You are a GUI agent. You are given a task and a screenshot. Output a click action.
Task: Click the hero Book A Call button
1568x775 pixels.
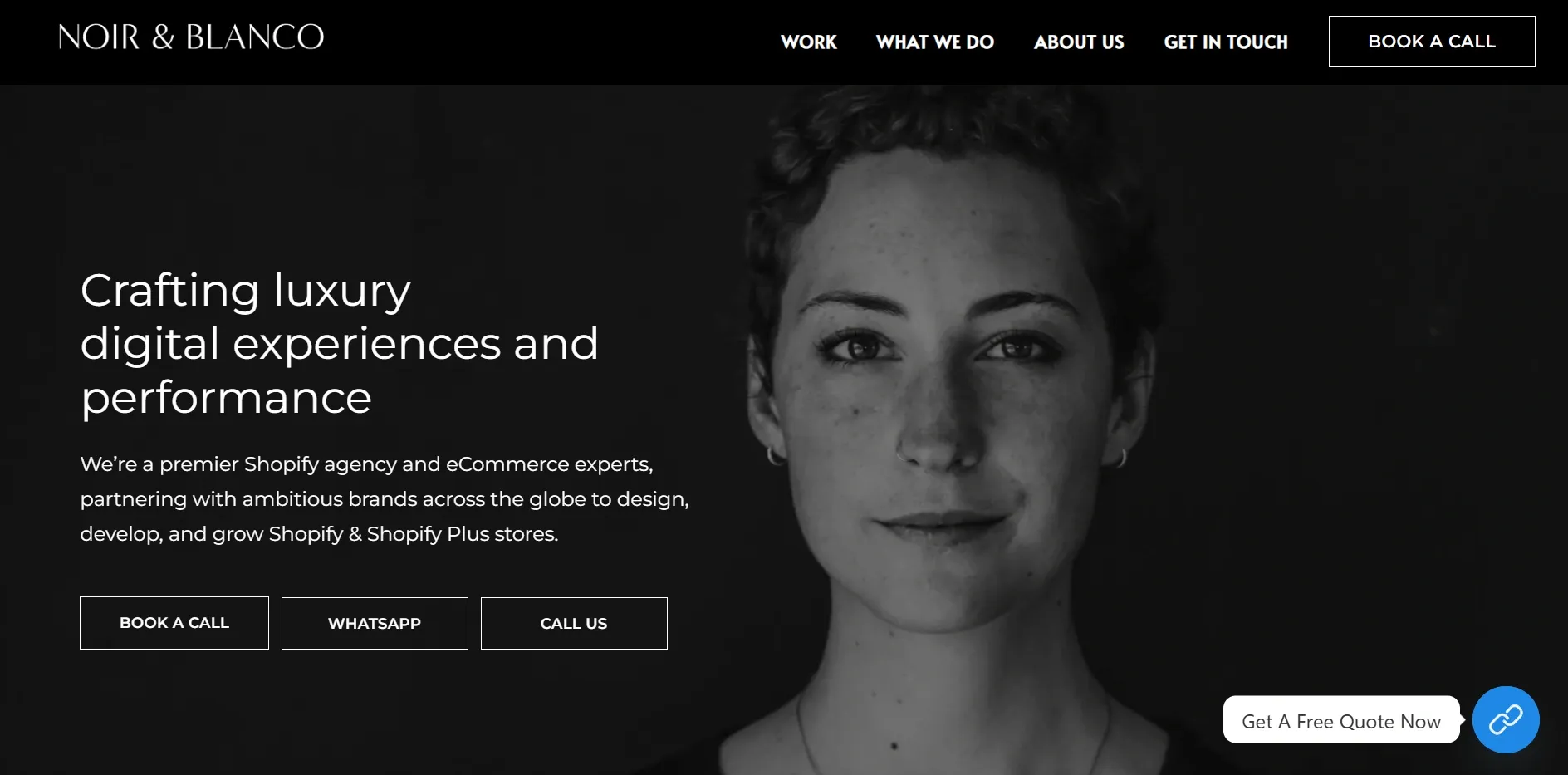click(174, 623)
